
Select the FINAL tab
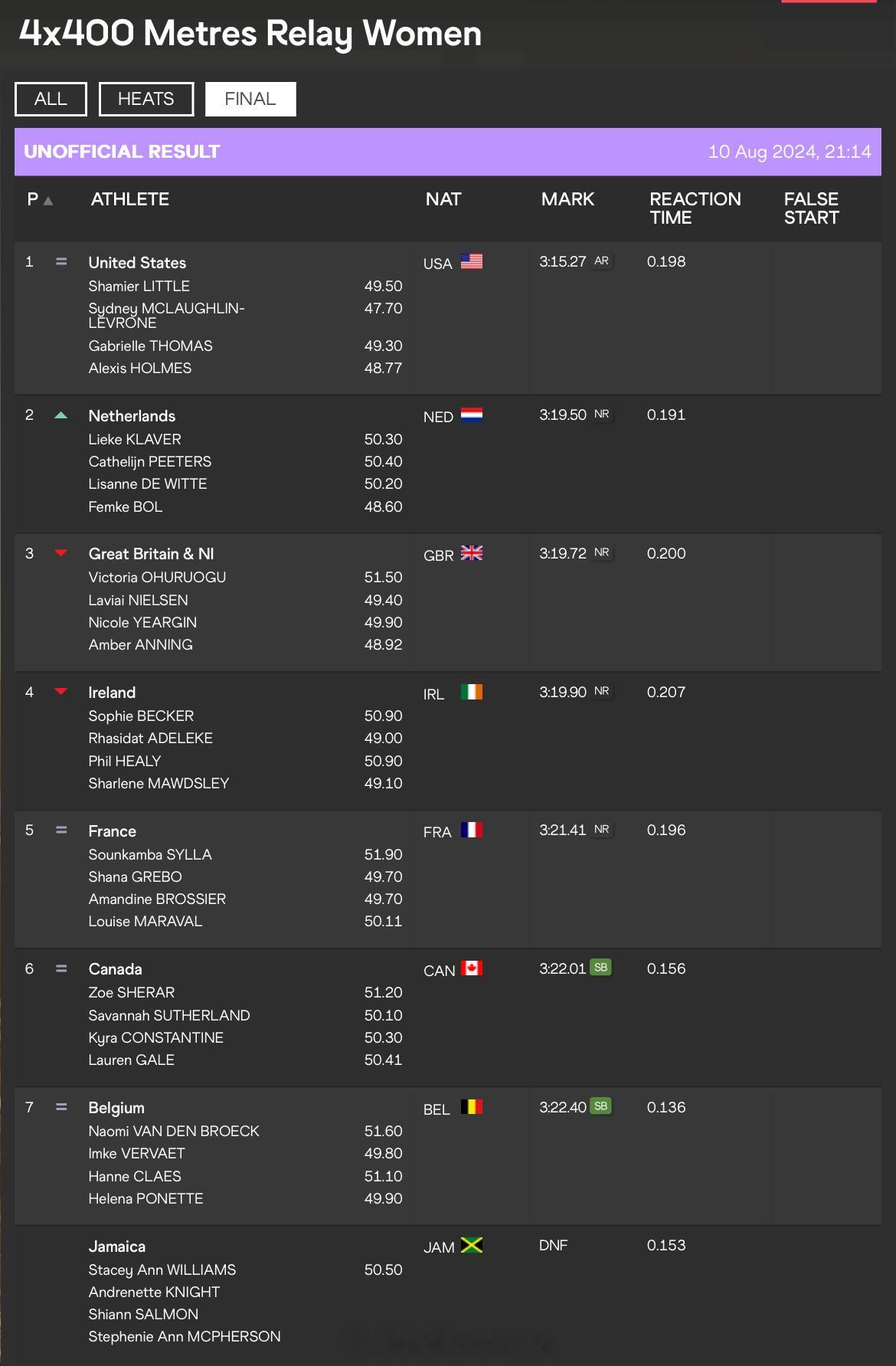point(250,99)
